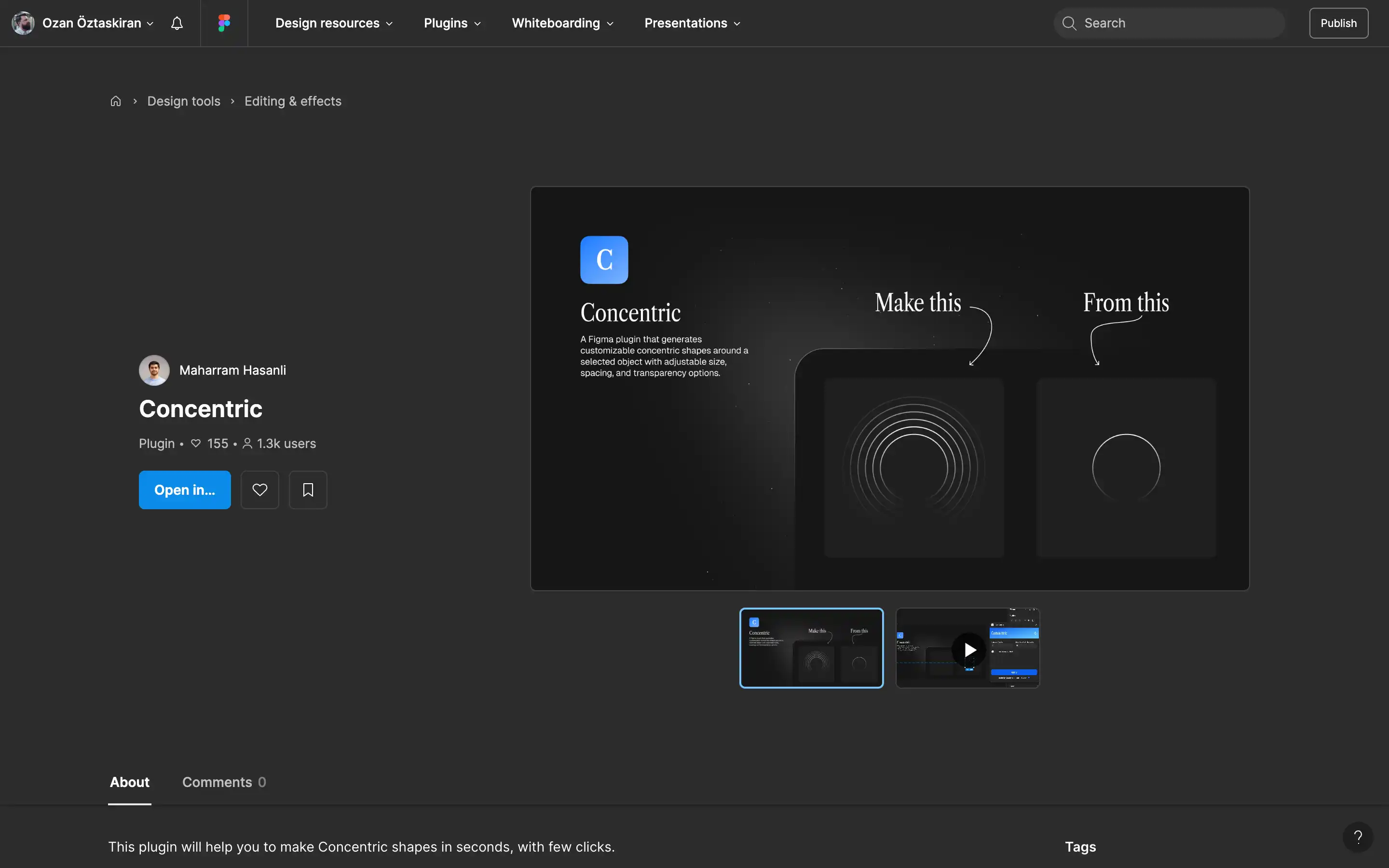Screen dimensions: 1389x868
Task: Switch to the About tab
Action: pyautogui.click(x=130, y=783)
